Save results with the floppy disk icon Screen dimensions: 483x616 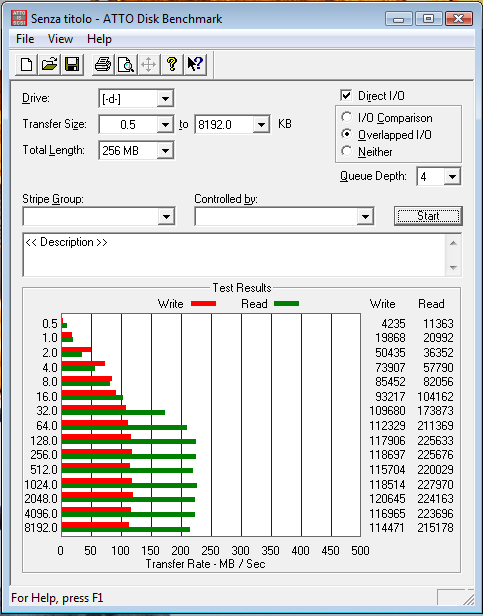pos(72,64)
